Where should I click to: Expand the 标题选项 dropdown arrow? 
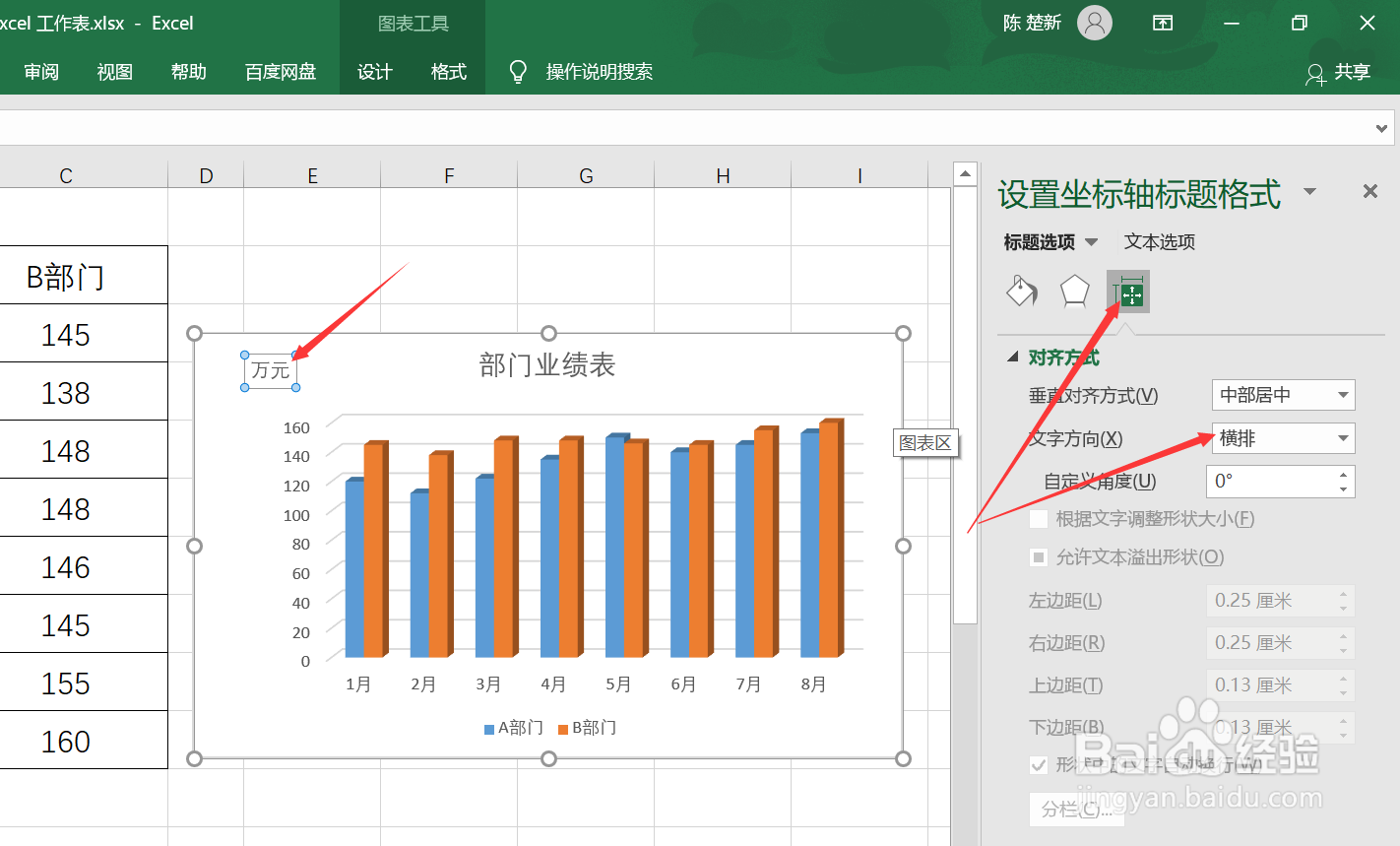(1091, 242)
